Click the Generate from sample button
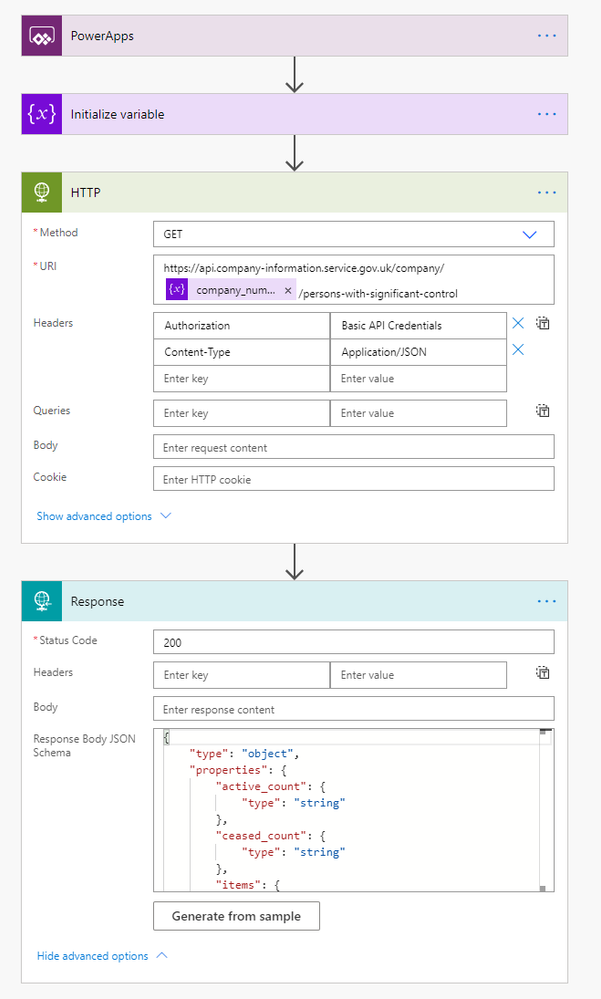 [x=236, y=916]
